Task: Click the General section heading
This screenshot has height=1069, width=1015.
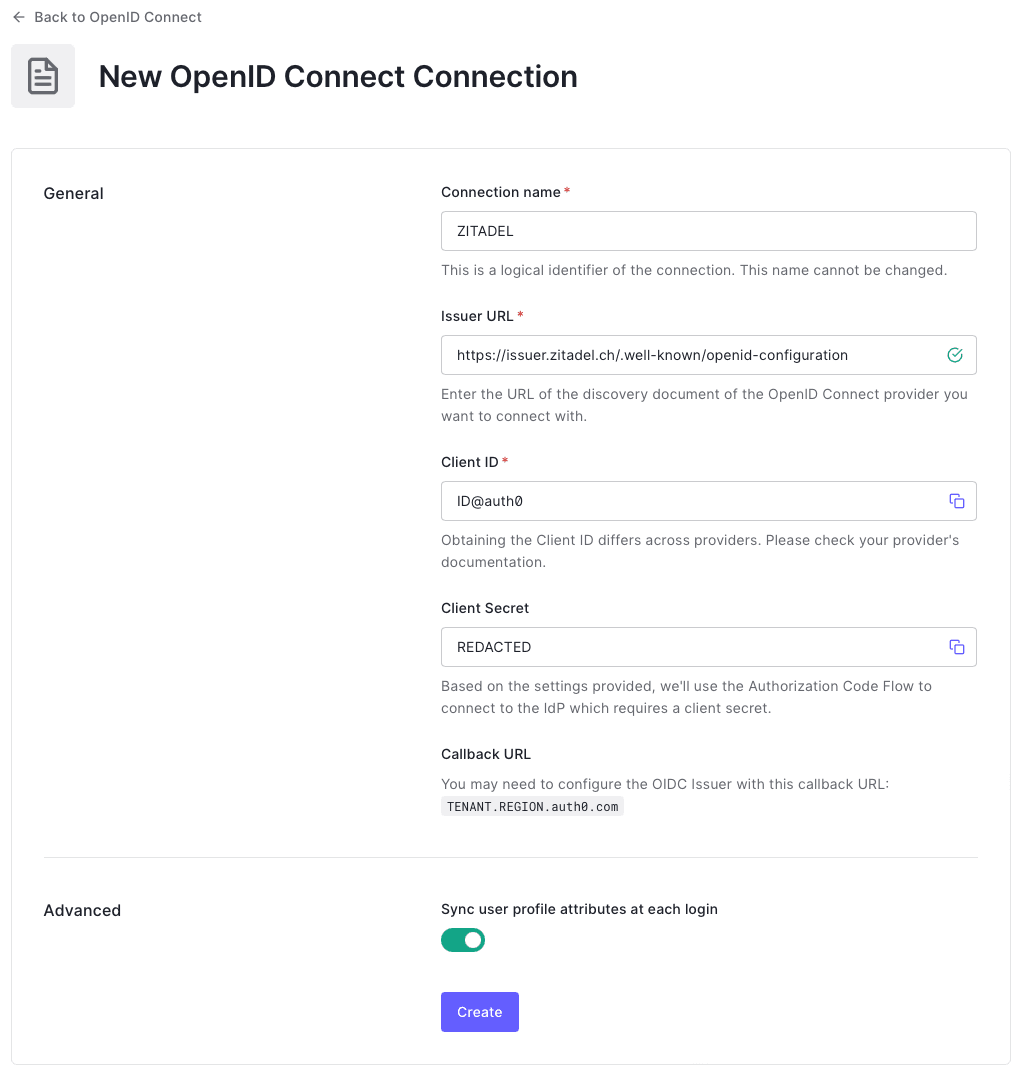Action: pos(74,193)
